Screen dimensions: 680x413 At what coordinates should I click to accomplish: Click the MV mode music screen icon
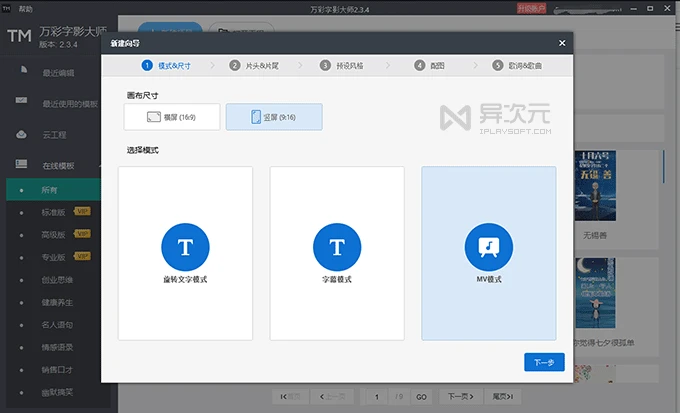(x=489, y=247)
